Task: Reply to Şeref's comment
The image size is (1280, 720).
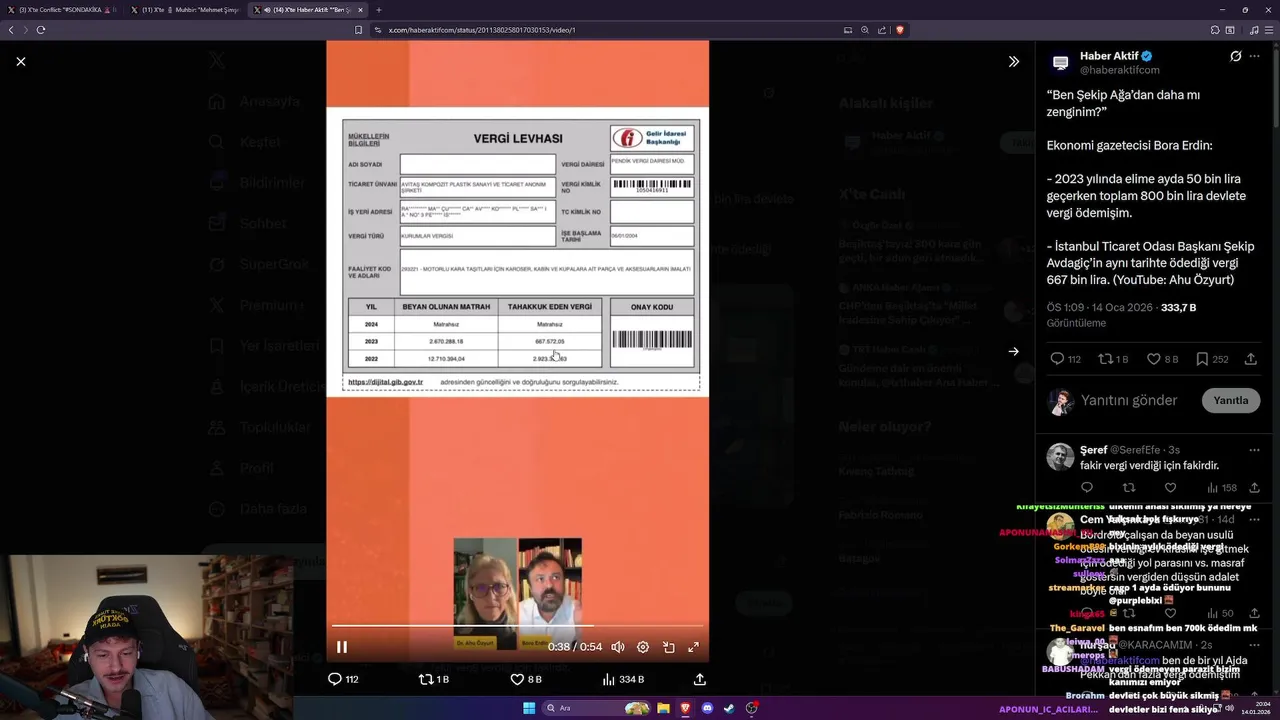Action: click(x=1087, y=488)
